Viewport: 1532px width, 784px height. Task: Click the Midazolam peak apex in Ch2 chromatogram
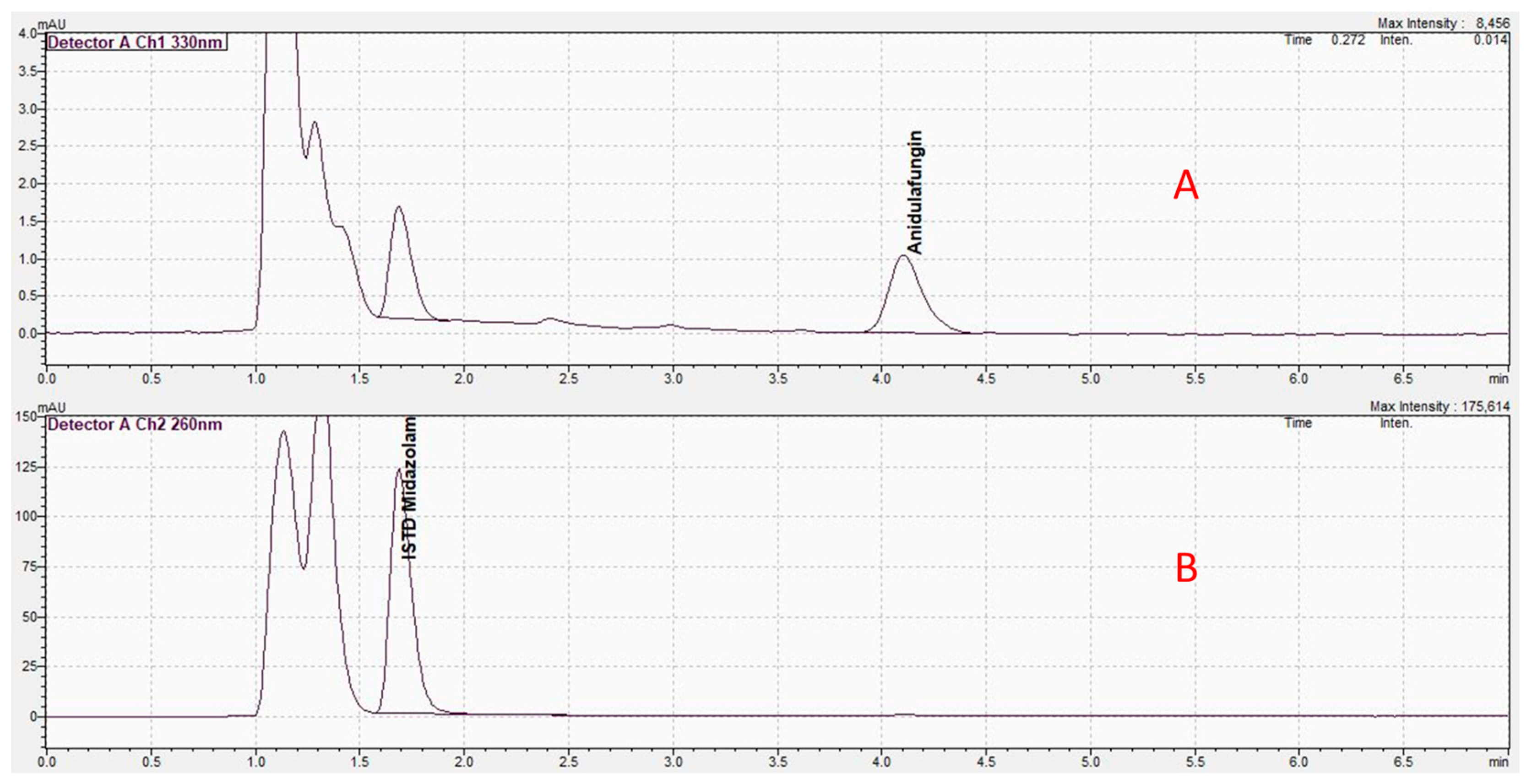(398, 470)
